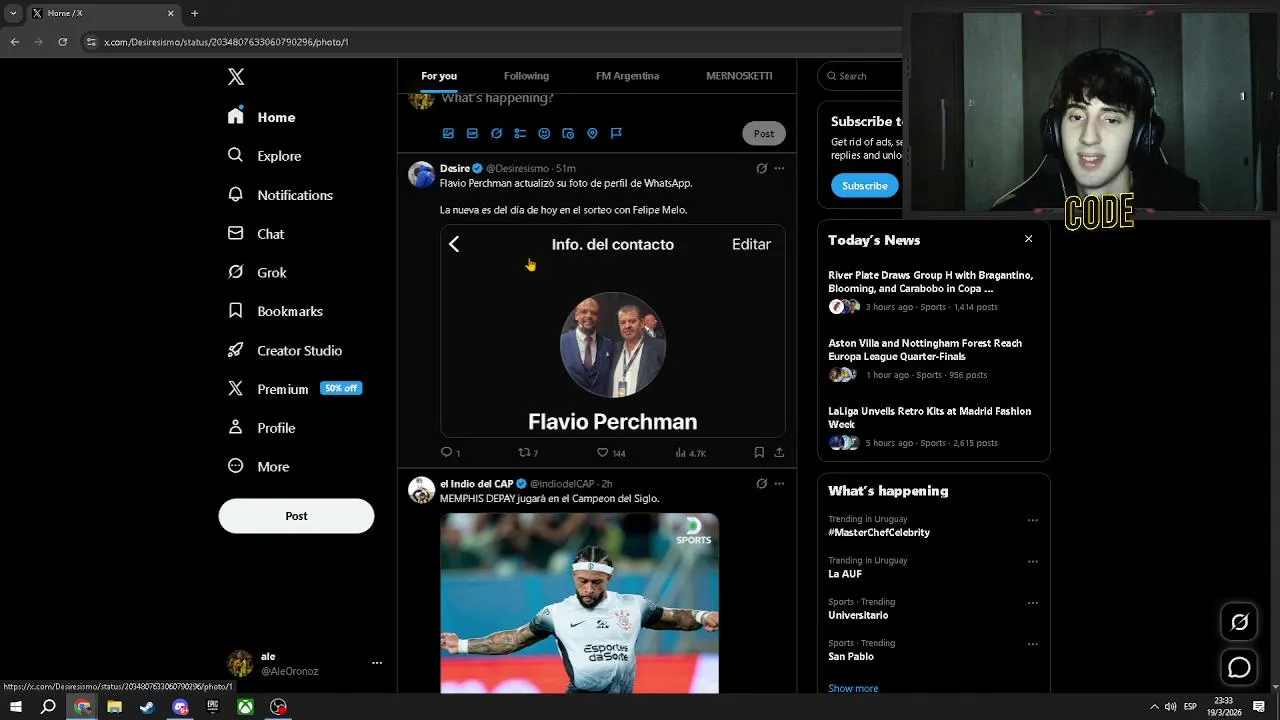Open the More menu in the sidebar
The height and width of the screenshot is (720, 1280).
tap(259, 467)
